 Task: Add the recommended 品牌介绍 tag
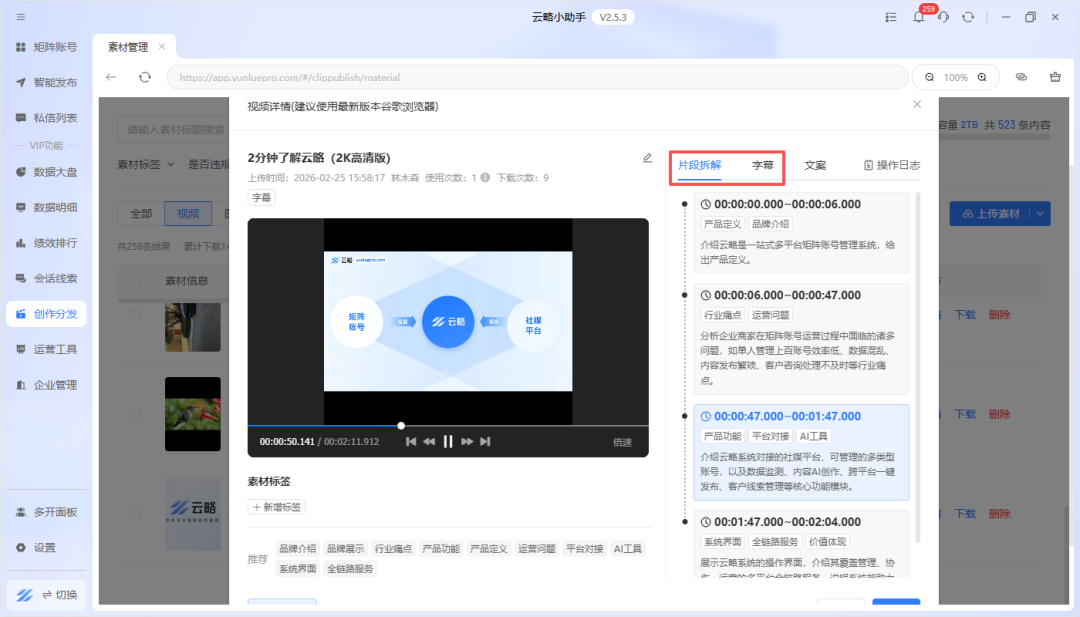297,549
